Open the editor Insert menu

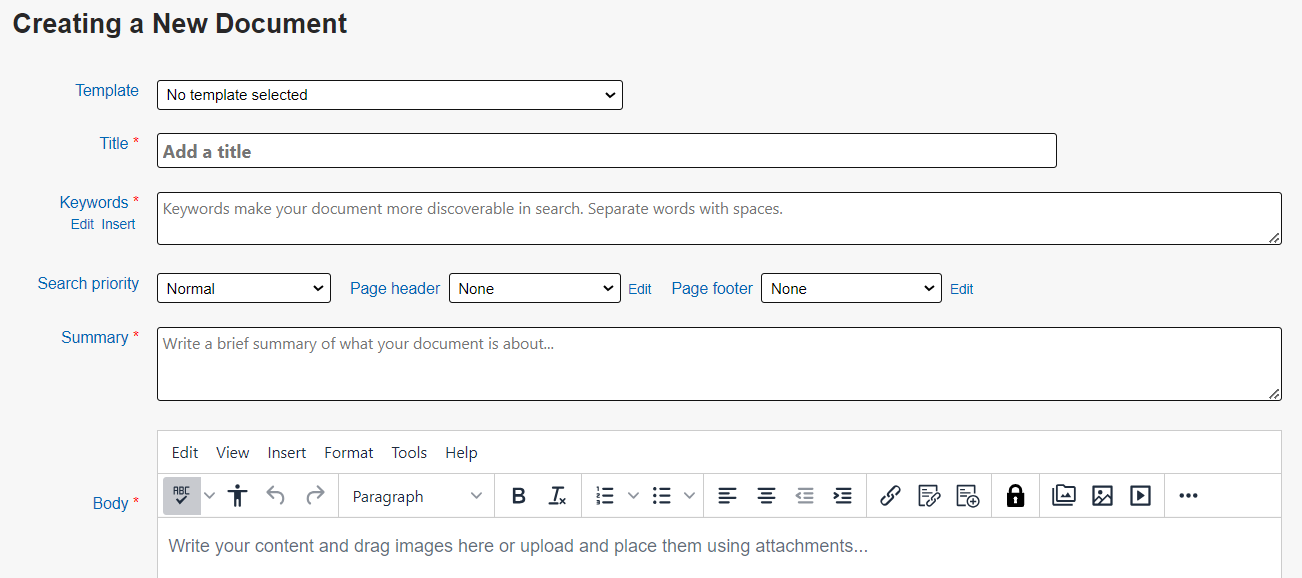(287, 453)
